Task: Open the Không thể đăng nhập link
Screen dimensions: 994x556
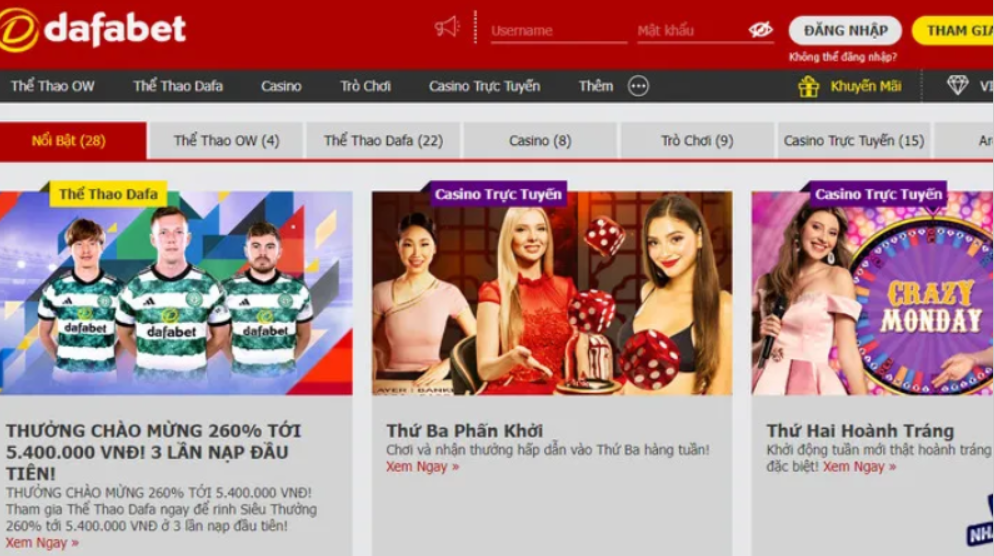Action: [x=842, y=57]
